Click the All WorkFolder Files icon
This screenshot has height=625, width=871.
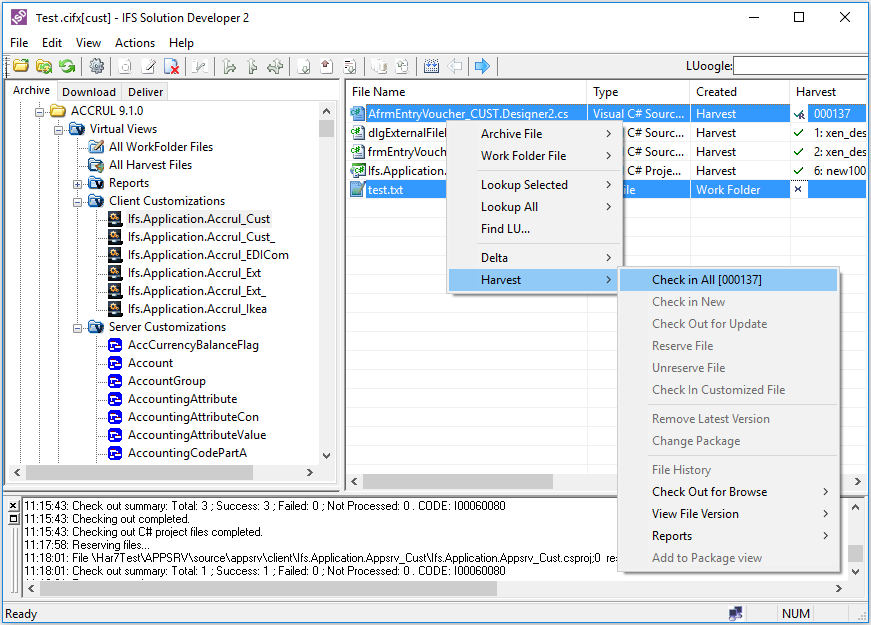point(97,147)
